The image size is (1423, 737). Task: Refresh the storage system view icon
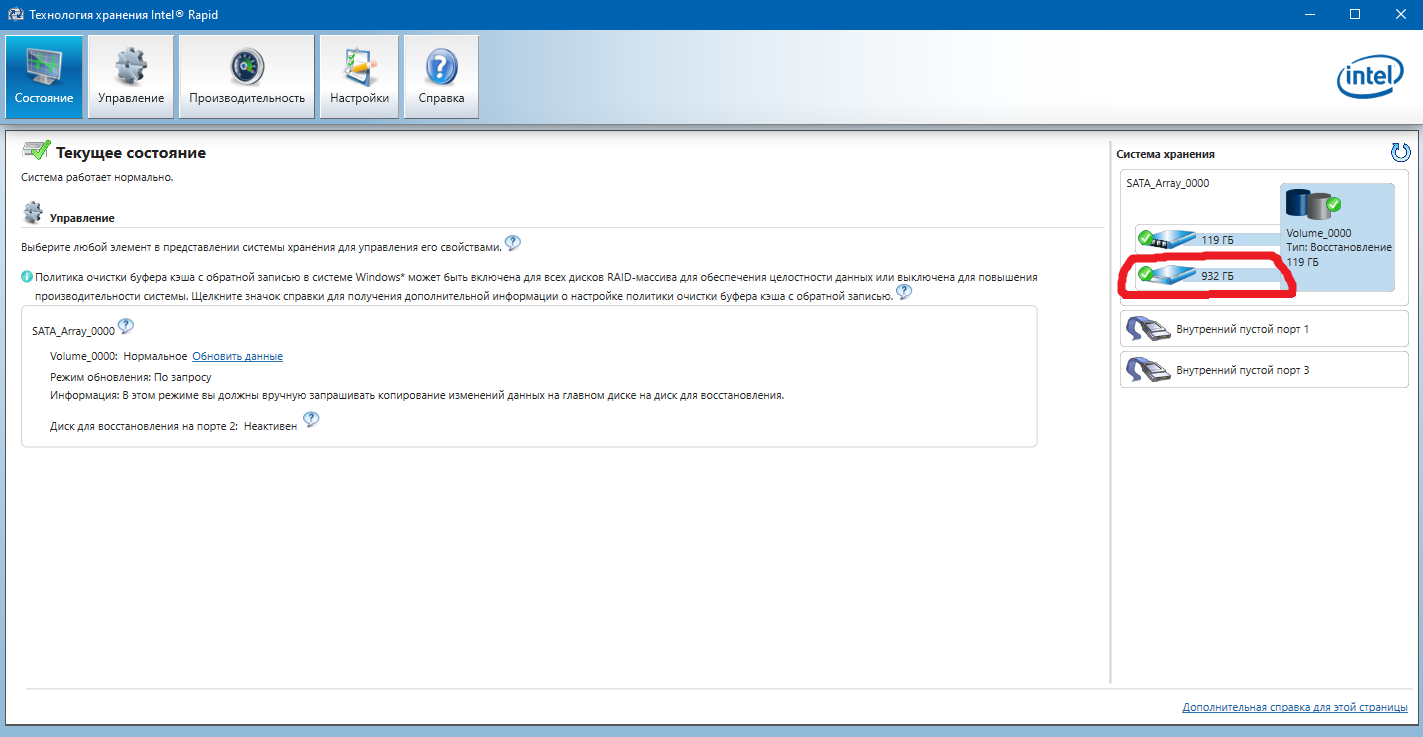pos(1400,152)
